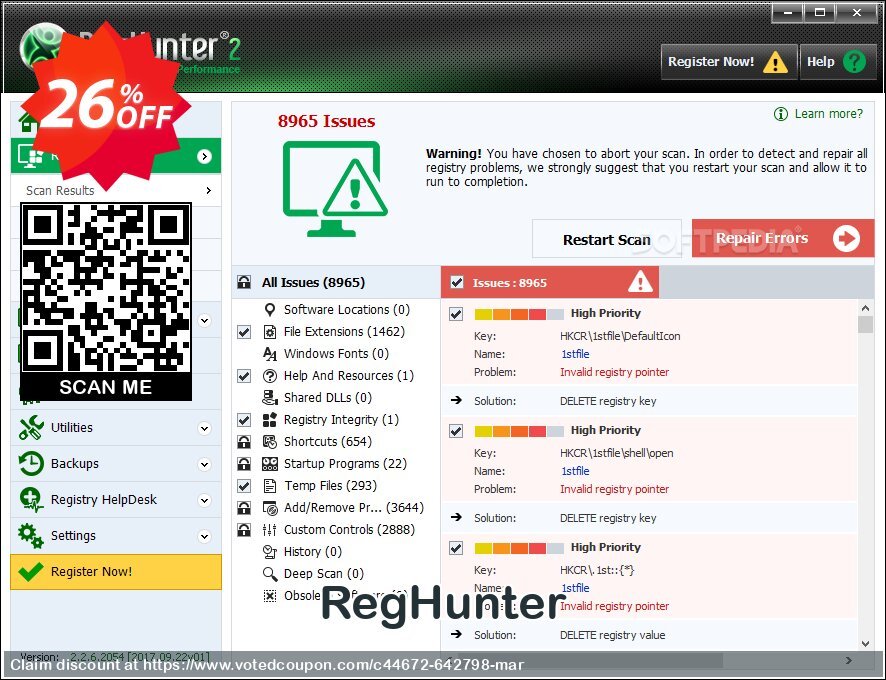The width and height of the screenshot is (886, 680).
Task: Click the Add/Remove Programs icon
Action: point(270,508)
